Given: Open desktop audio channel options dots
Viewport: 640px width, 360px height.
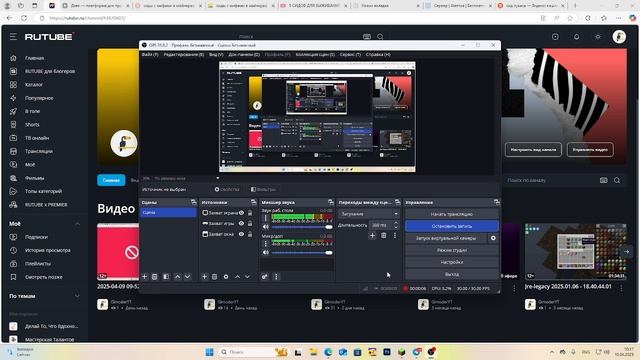Looking at the screenshot, I should pyautogui.click(x=266, y=218).
